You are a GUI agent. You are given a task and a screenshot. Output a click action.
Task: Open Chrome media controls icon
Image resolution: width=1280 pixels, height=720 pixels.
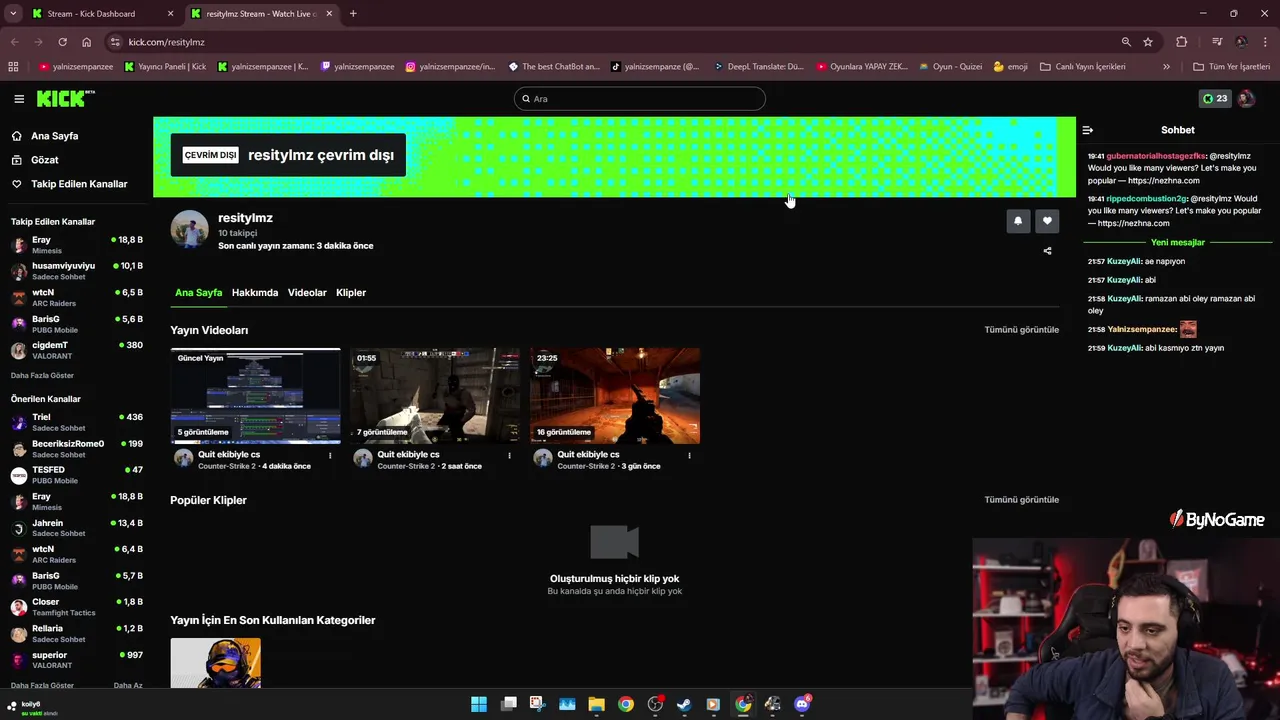1217,42
